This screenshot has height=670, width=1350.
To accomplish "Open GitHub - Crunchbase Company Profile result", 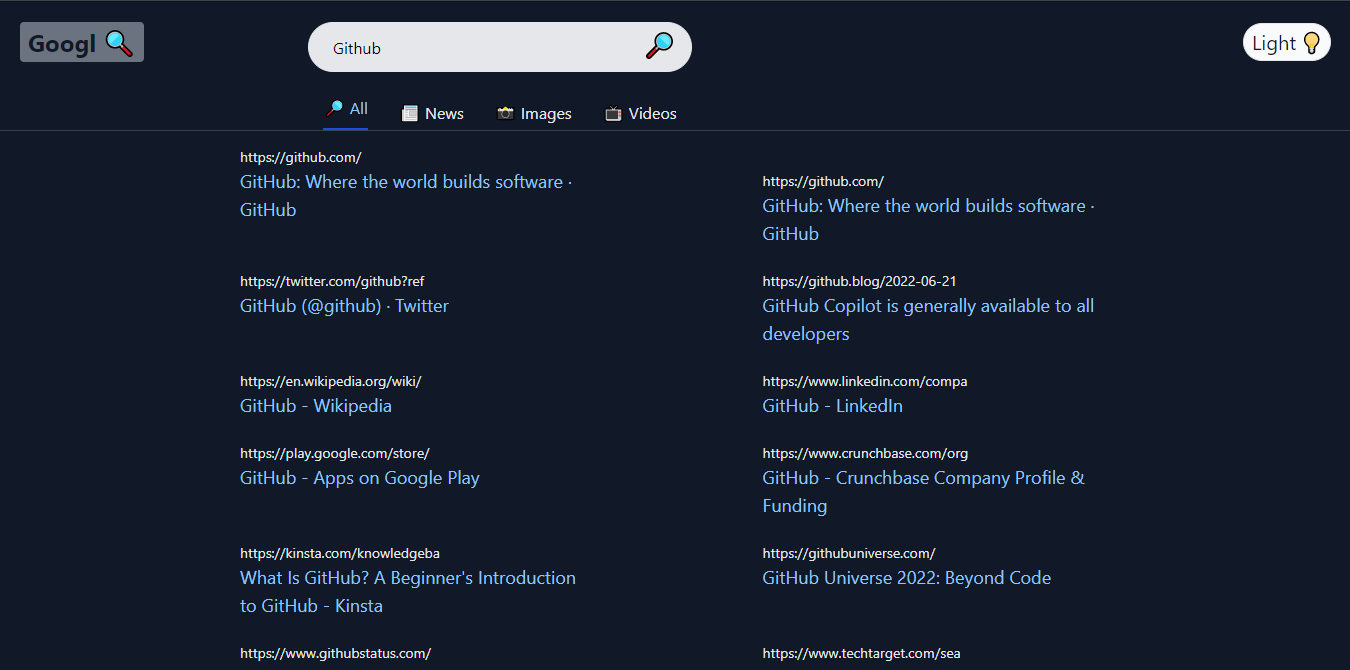I will 924,492.
